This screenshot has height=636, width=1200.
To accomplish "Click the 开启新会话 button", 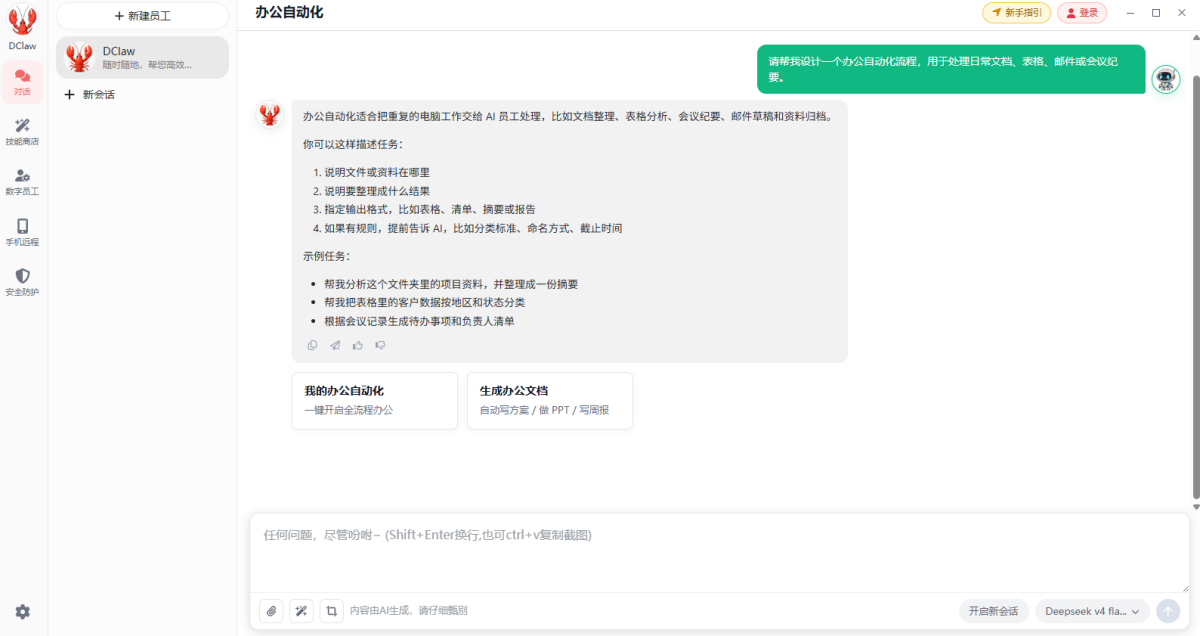I will click(994, 611).
